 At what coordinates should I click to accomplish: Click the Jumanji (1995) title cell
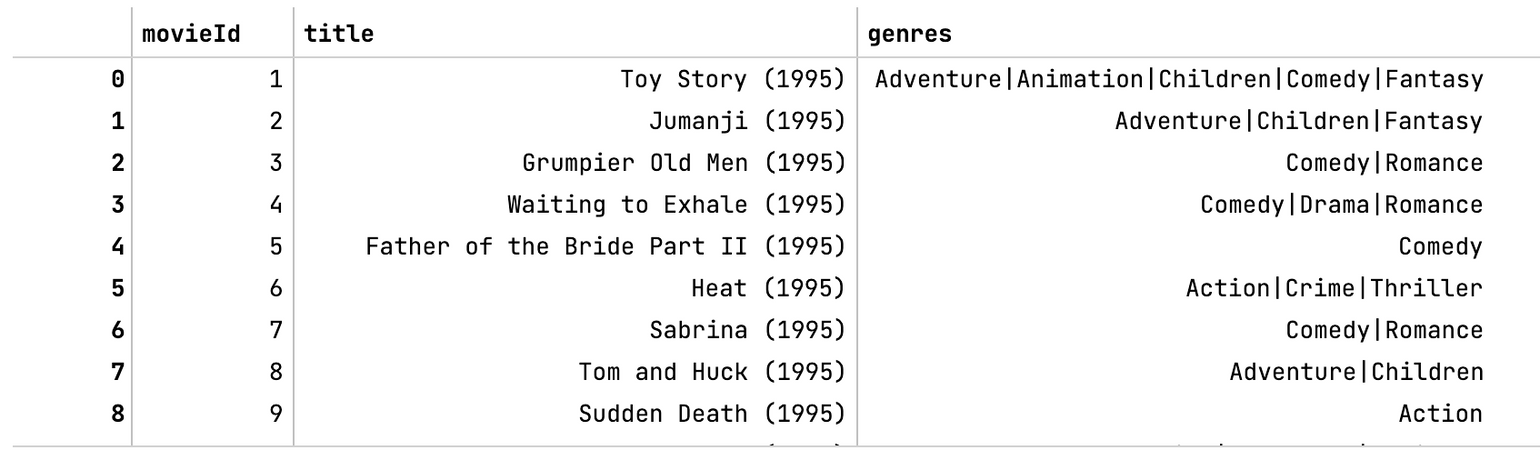click(x=748, y=121)
